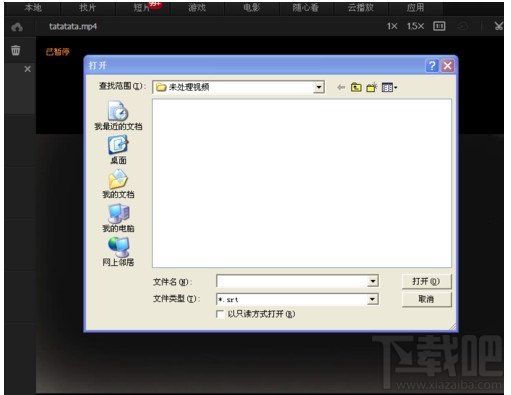Click the back arrow in the Open dialog
The width and height of the screenshot is (511, 395).
coord(341,87)
